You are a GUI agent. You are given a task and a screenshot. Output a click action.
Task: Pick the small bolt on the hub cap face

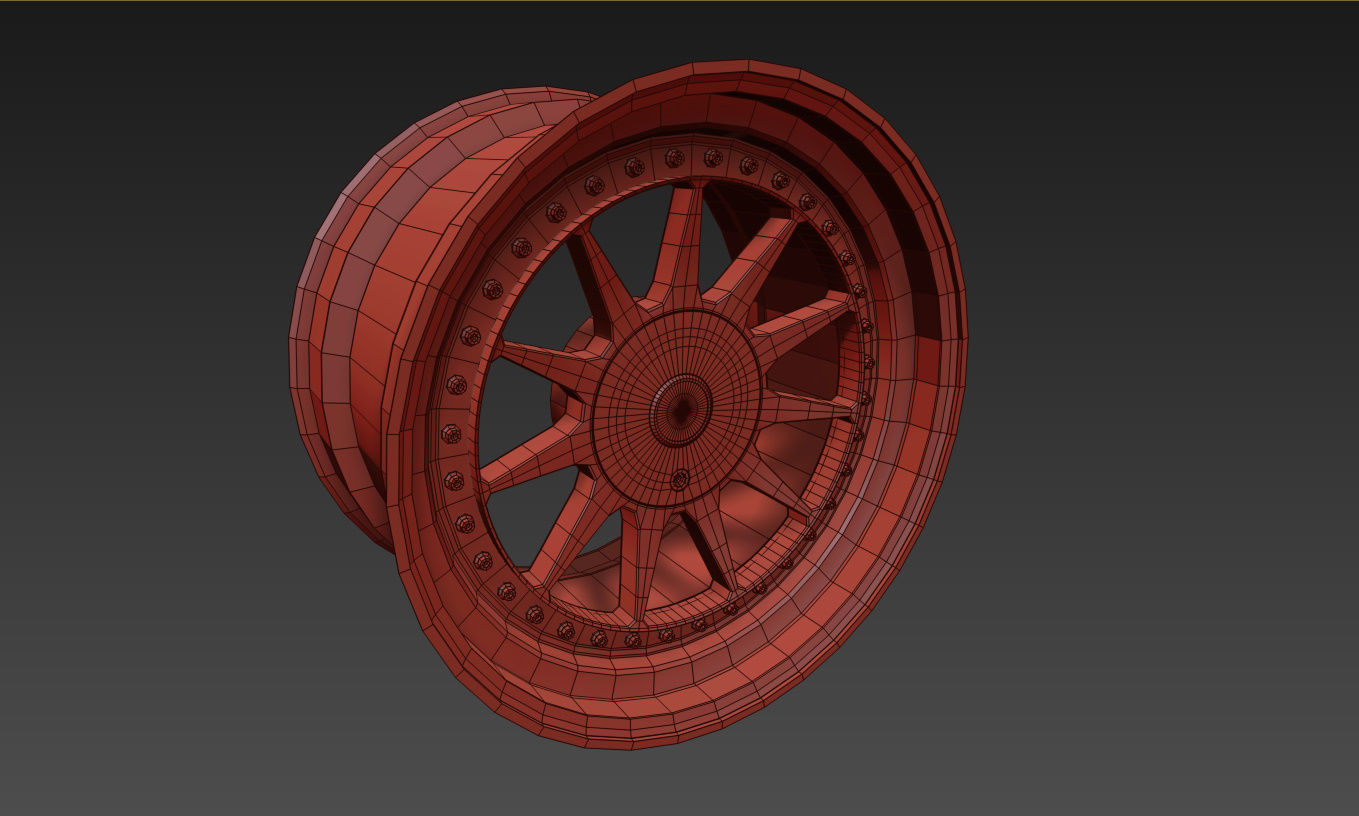[680, 479]
